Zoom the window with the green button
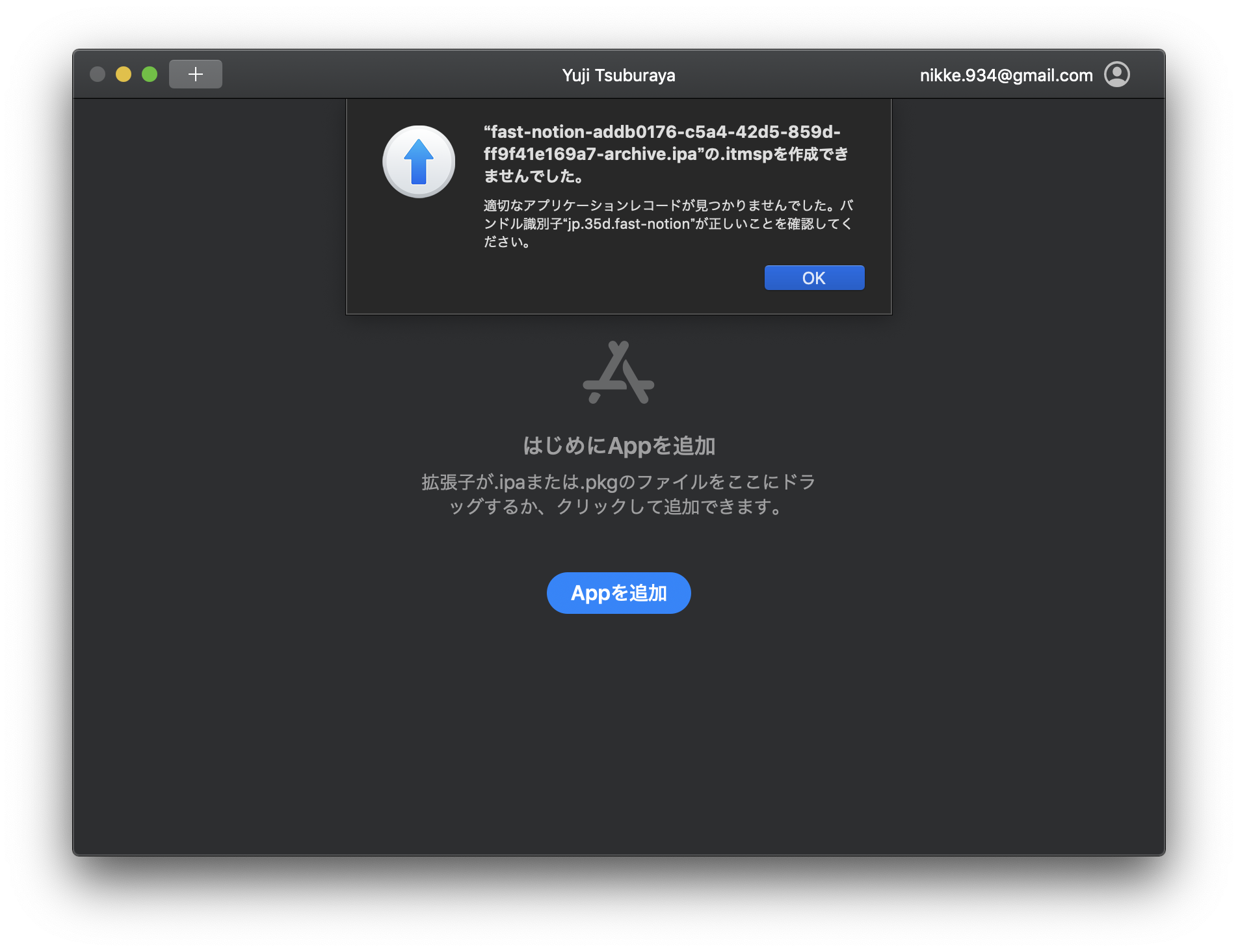1238x952 pixels. 150,74
